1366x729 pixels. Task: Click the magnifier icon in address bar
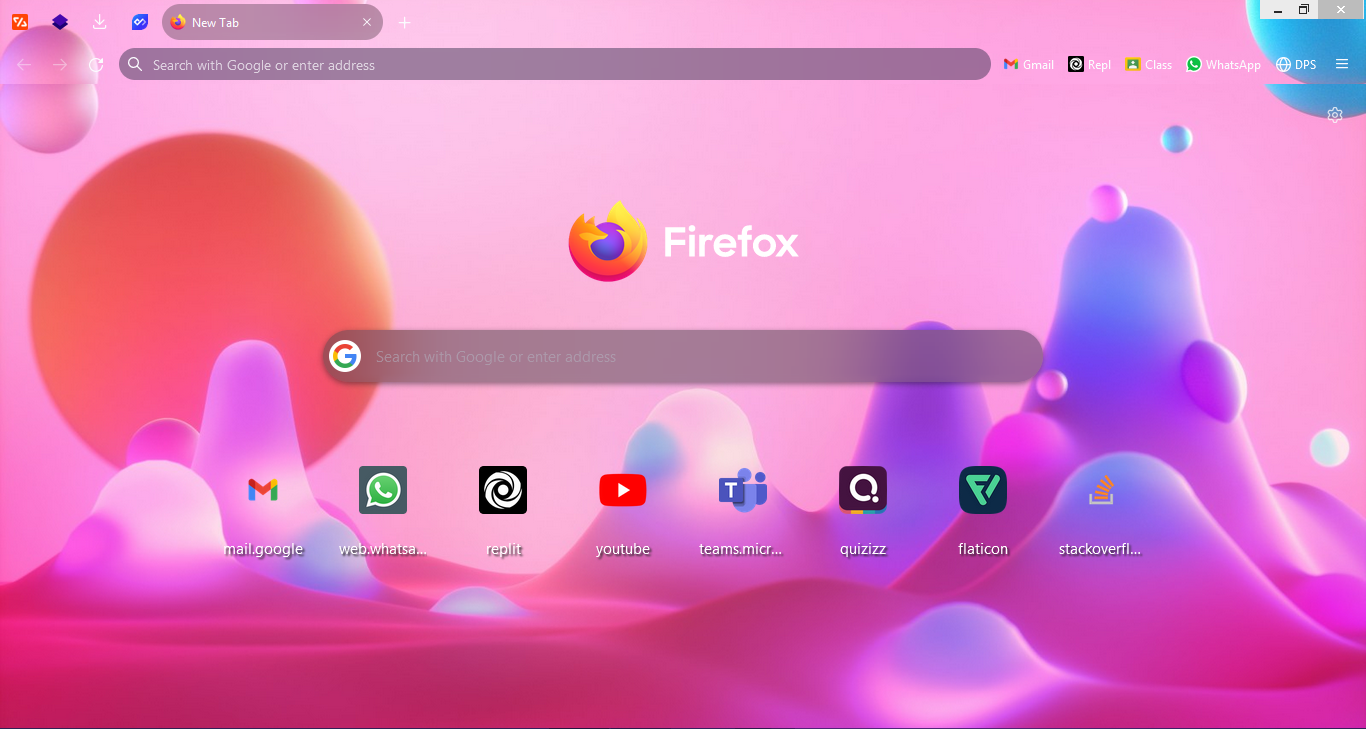136,65
